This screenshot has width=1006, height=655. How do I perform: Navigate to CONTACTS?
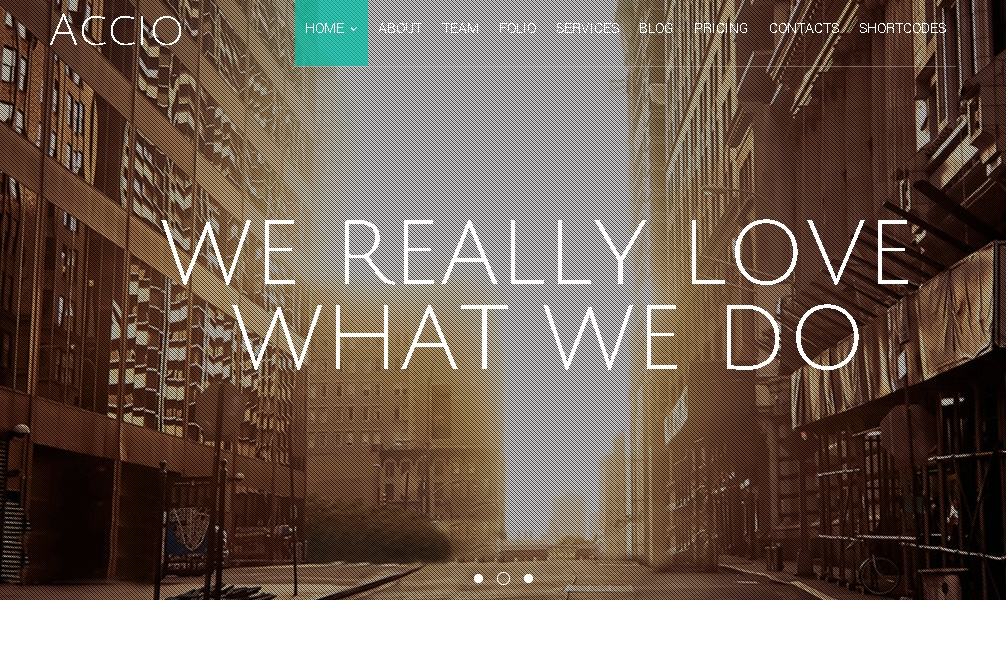point(804,28)
